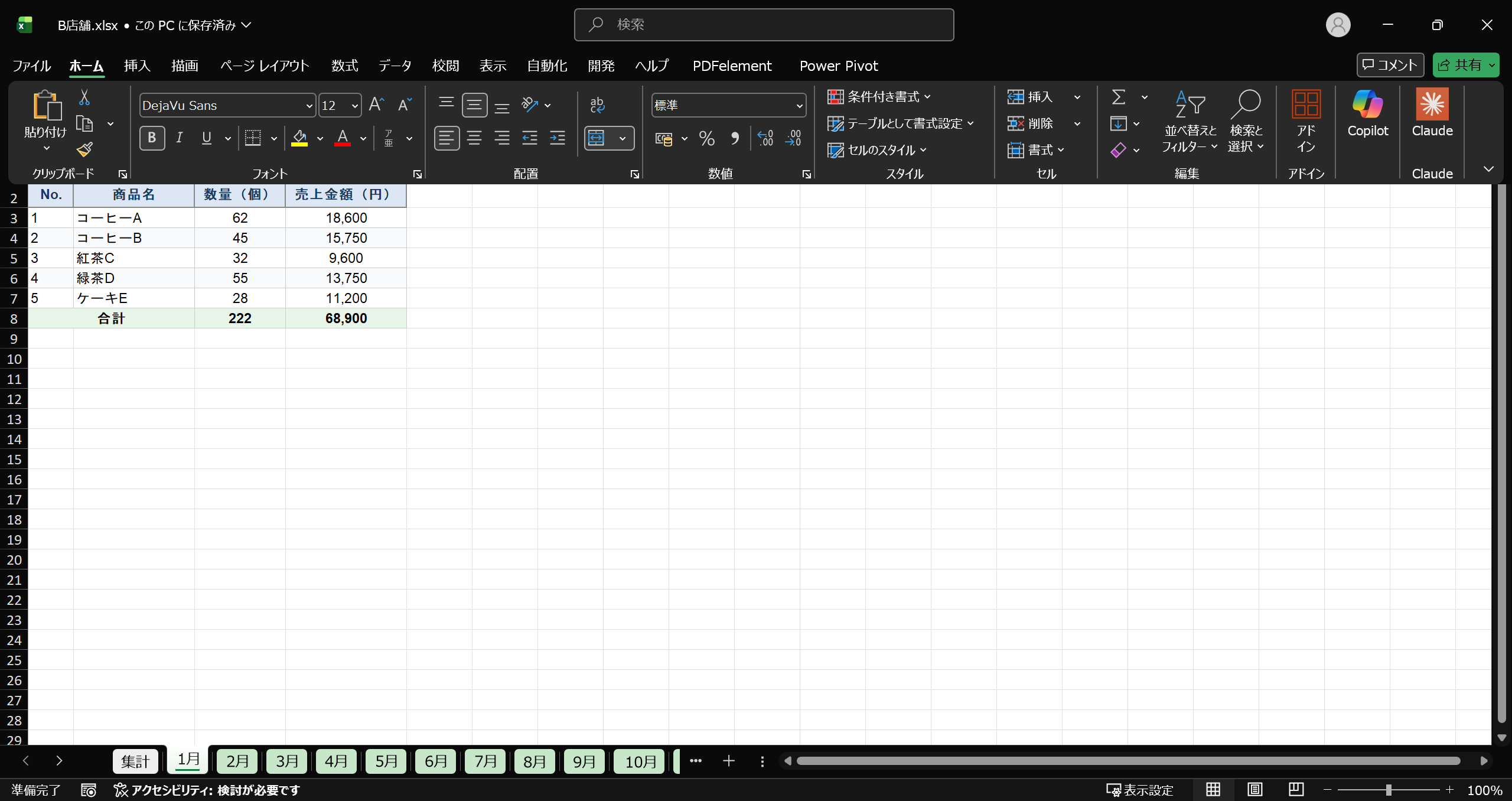Click the AutoSum sigma icon
This screenshot has height=801, width=1512.
coord(1118,97)
